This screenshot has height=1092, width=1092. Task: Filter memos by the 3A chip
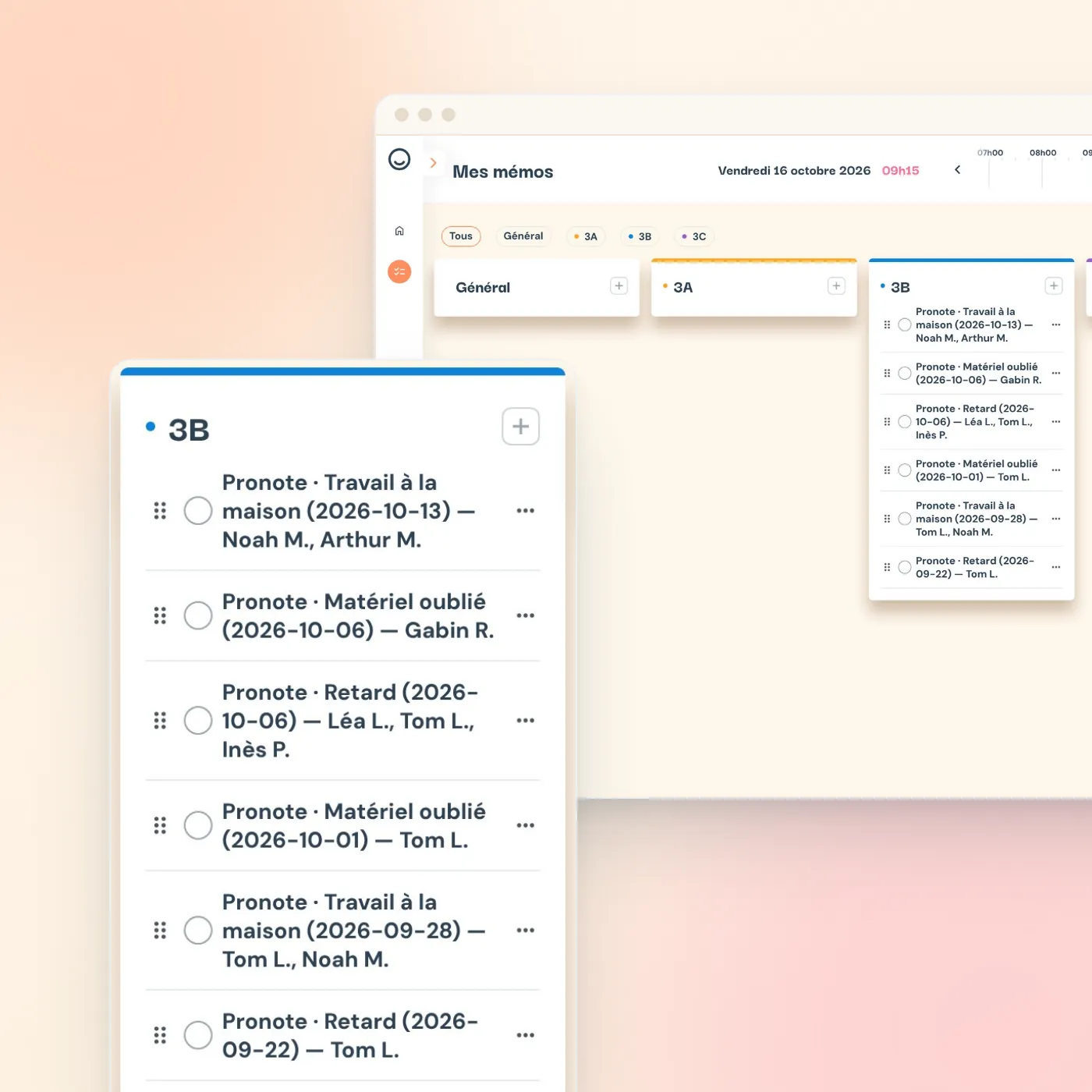click(x=586, y=236)
